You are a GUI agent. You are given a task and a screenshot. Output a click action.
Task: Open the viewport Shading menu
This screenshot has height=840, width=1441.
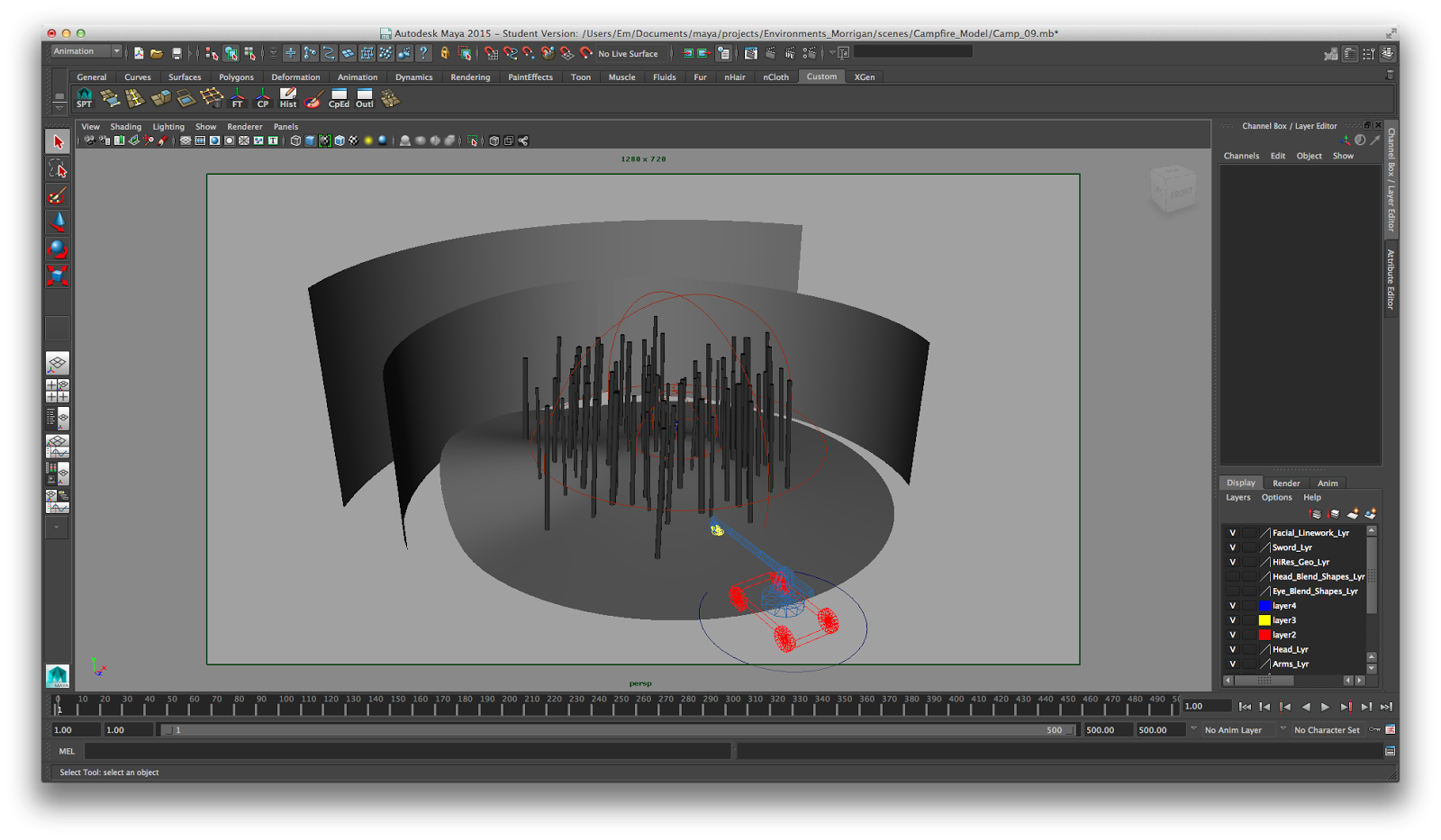(125, 127)
